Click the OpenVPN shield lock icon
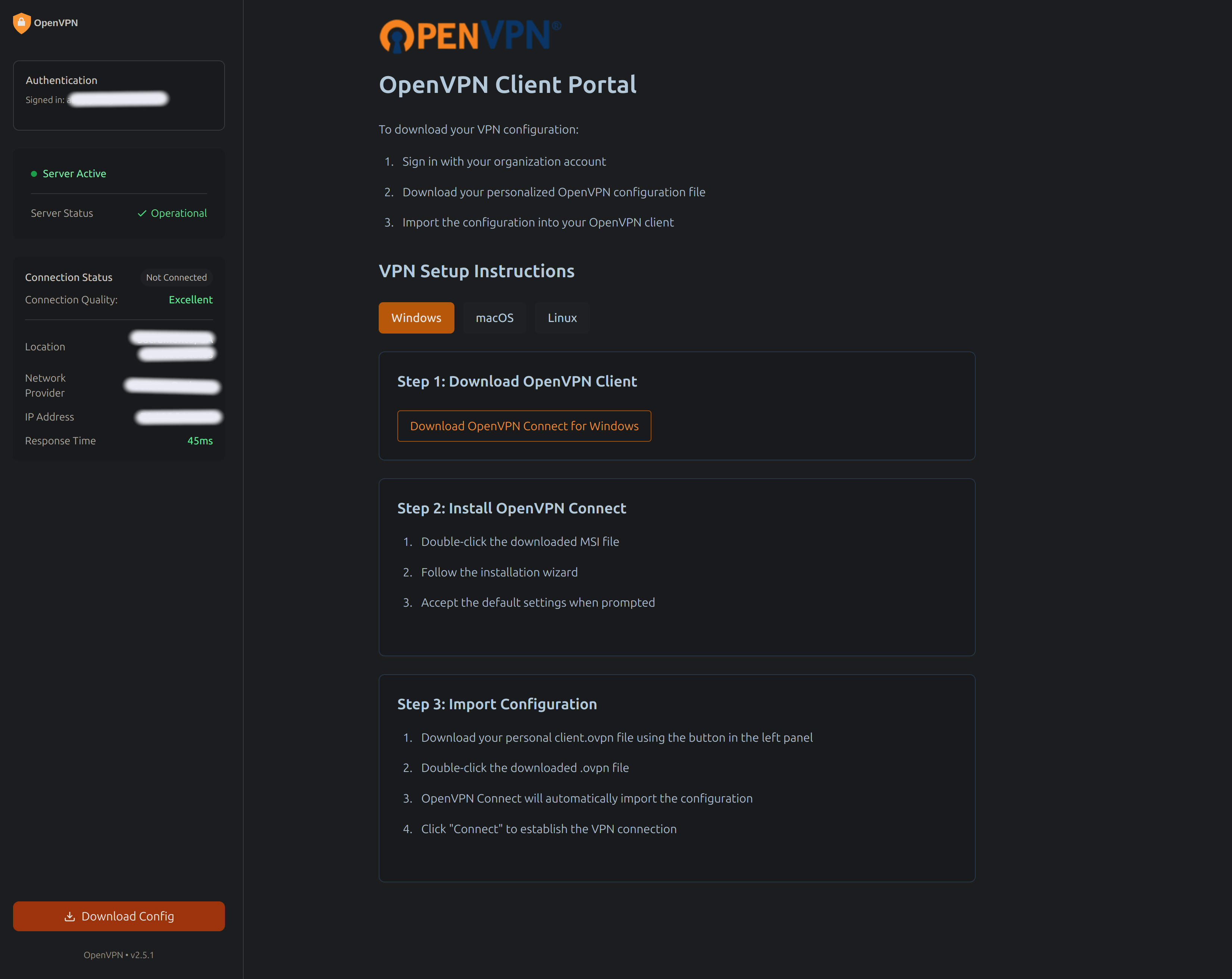1232x979 pixels. tap(21, 23)
